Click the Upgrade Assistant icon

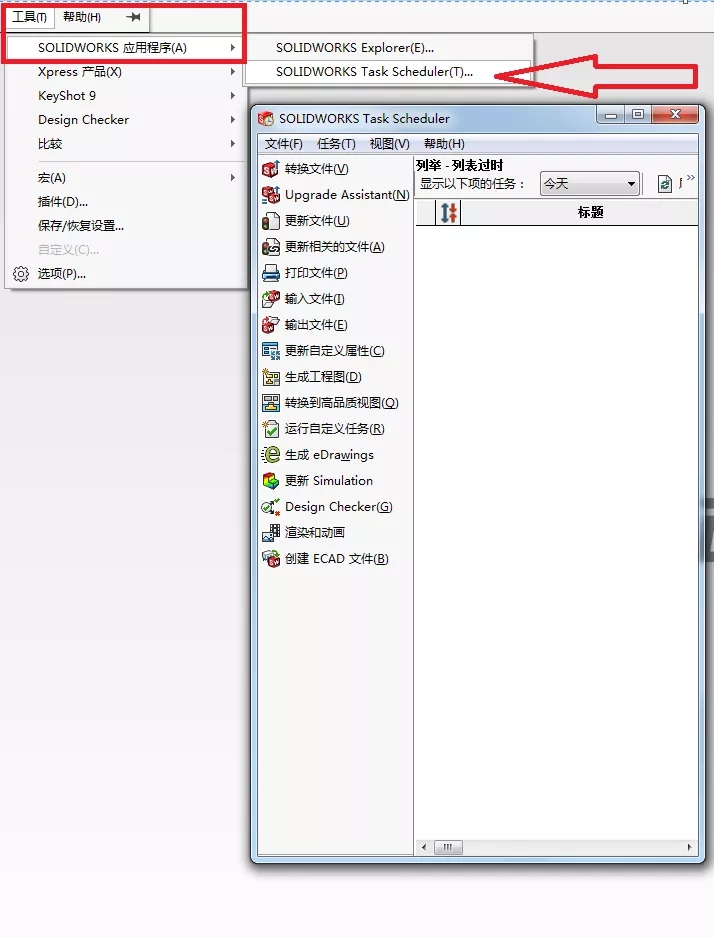(270, 195)
